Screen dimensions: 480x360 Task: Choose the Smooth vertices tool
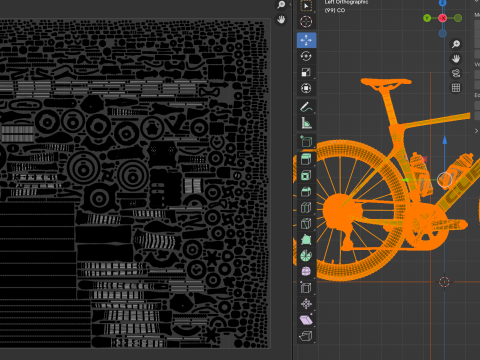tap(306, 272)
